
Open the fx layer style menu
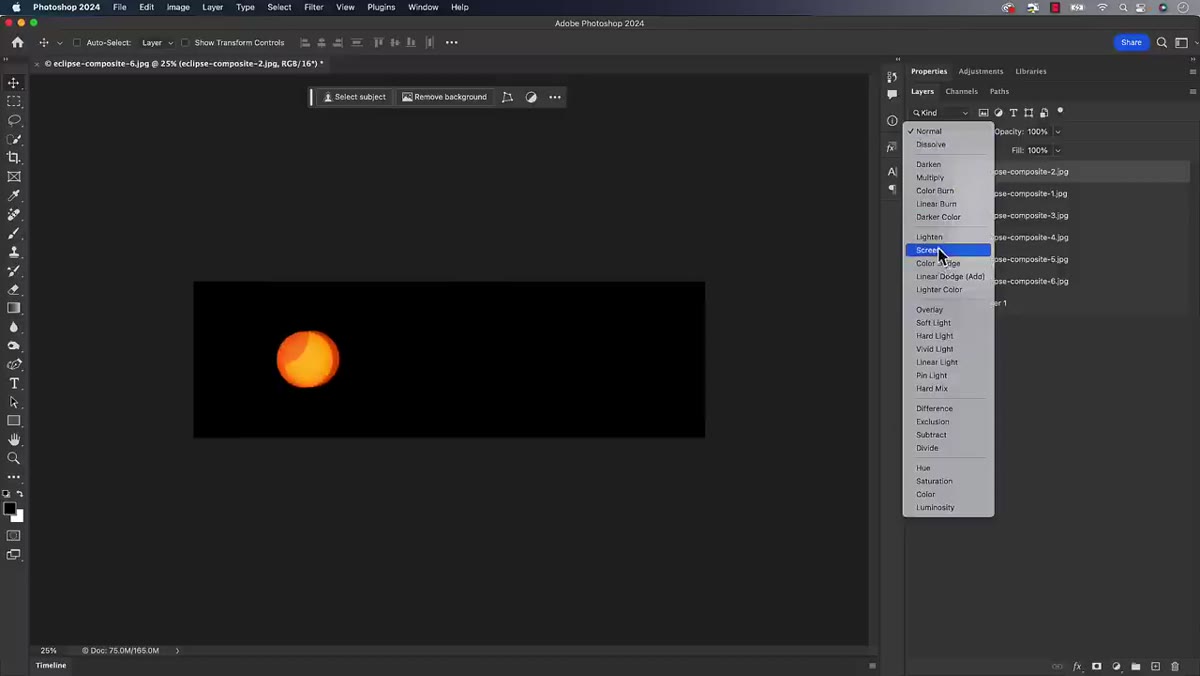pos(1077,666)
